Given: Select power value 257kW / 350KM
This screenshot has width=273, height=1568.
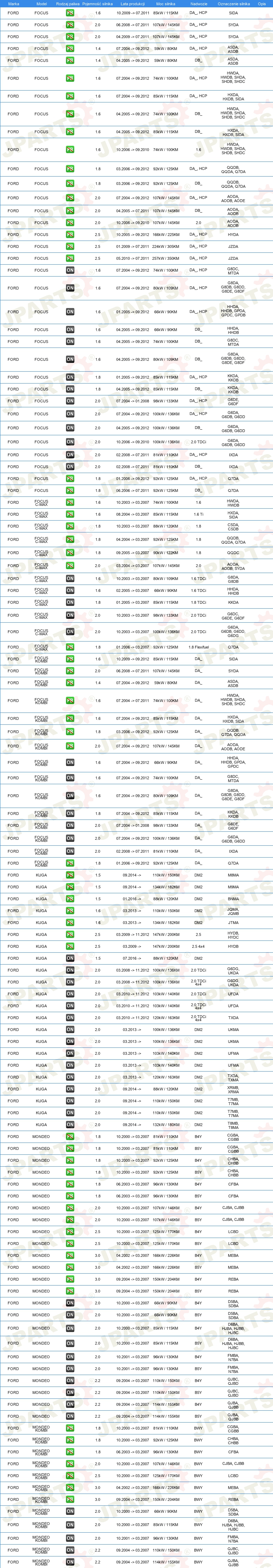Looking at the screenshot, I should tap(165, 258).
